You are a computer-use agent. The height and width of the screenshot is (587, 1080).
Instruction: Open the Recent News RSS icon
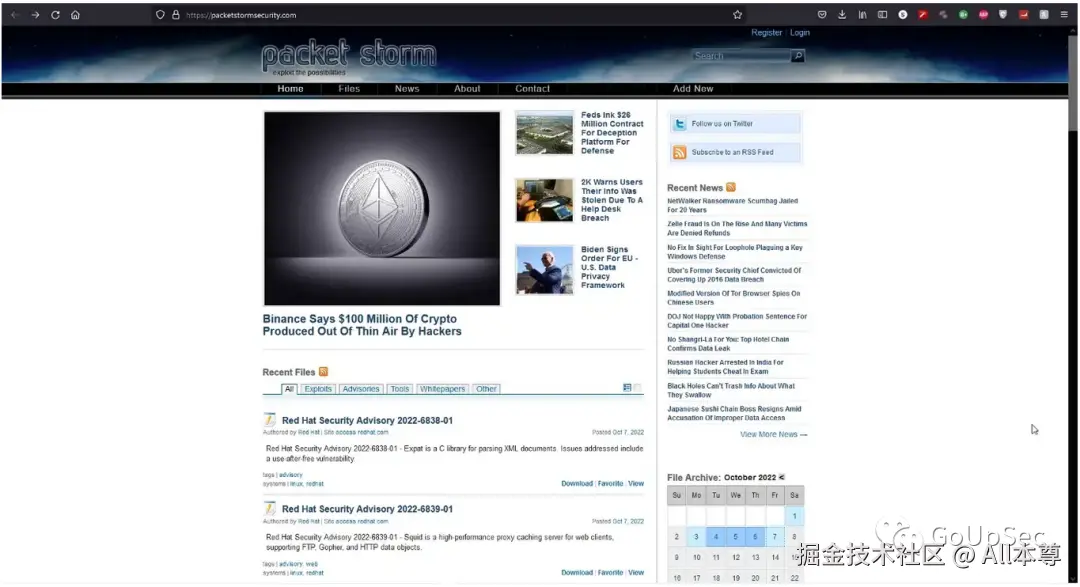tap(731, 187)
